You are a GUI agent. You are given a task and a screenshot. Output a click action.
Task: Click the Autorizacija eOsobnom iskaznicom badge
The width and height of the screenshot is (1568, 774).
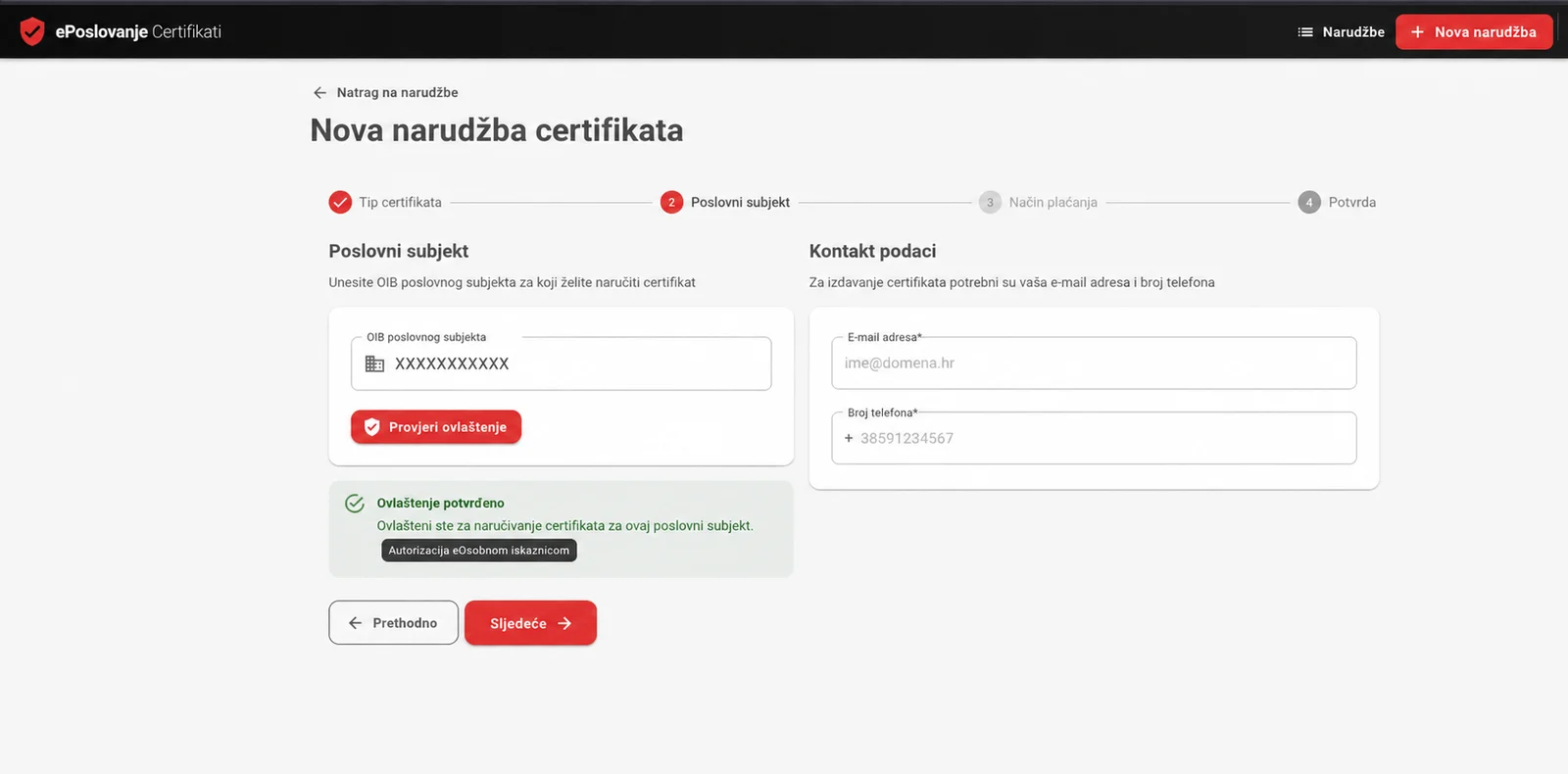click(x=479, y=551)
